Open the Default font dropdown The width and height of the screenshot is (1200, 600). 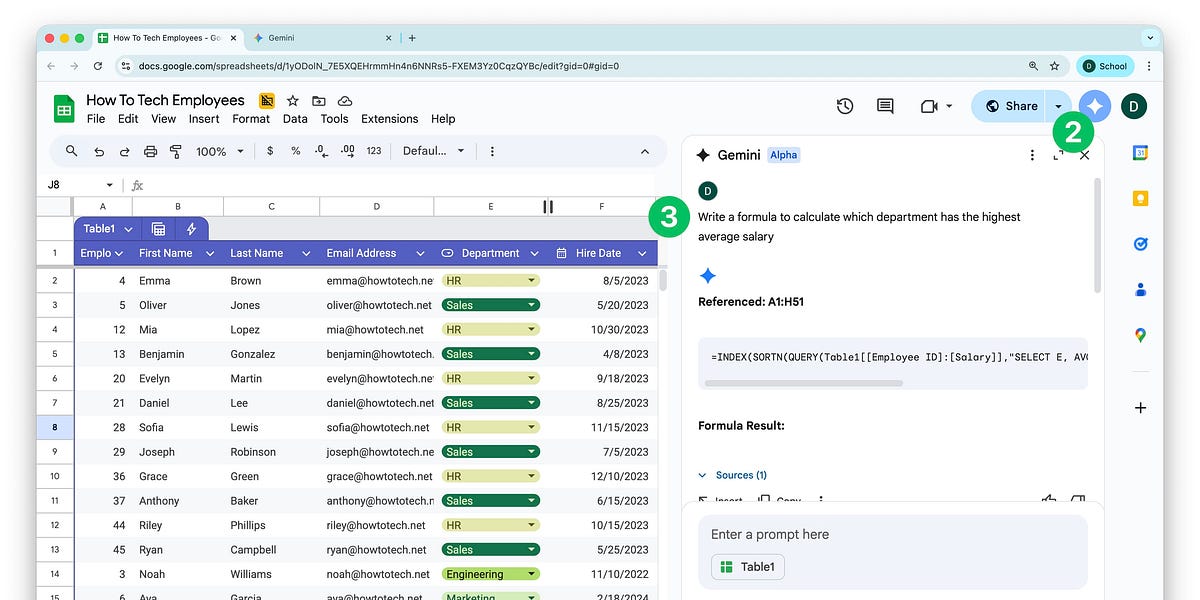click(x=434, y=151)
